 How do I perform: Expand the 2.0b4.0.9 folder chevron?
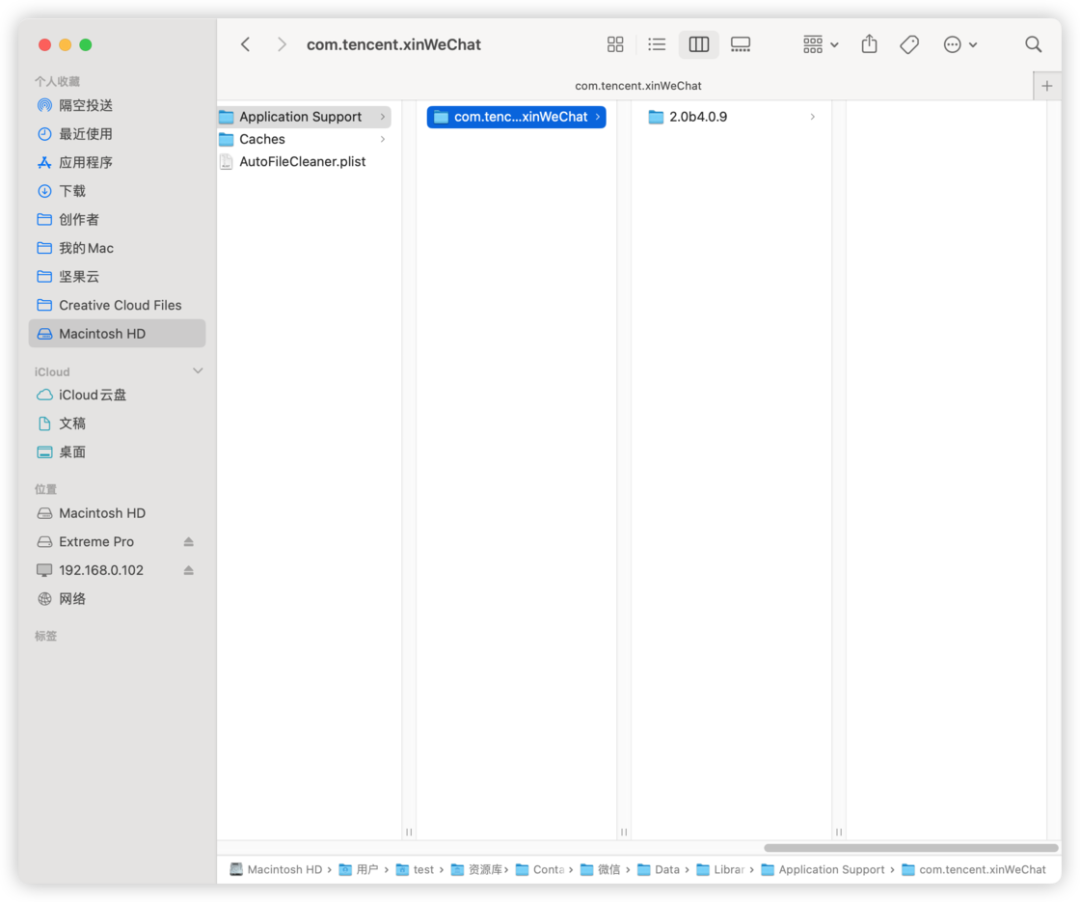click(x=813, y=117)
